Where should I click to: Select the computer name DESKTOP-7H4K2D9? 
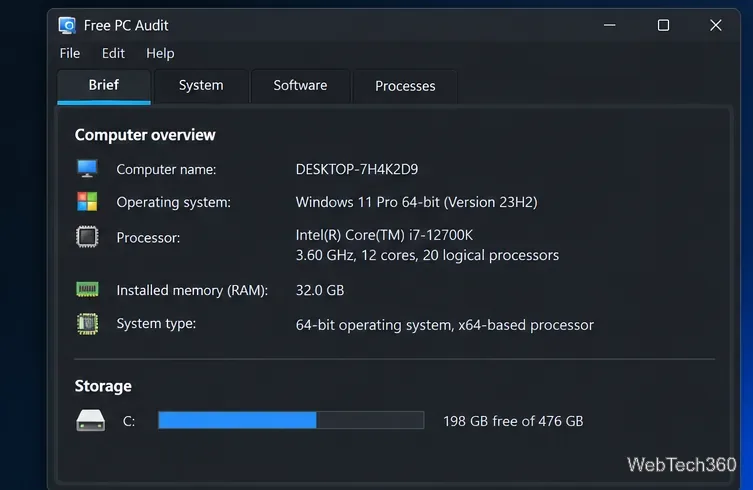(x=357, y=169)
